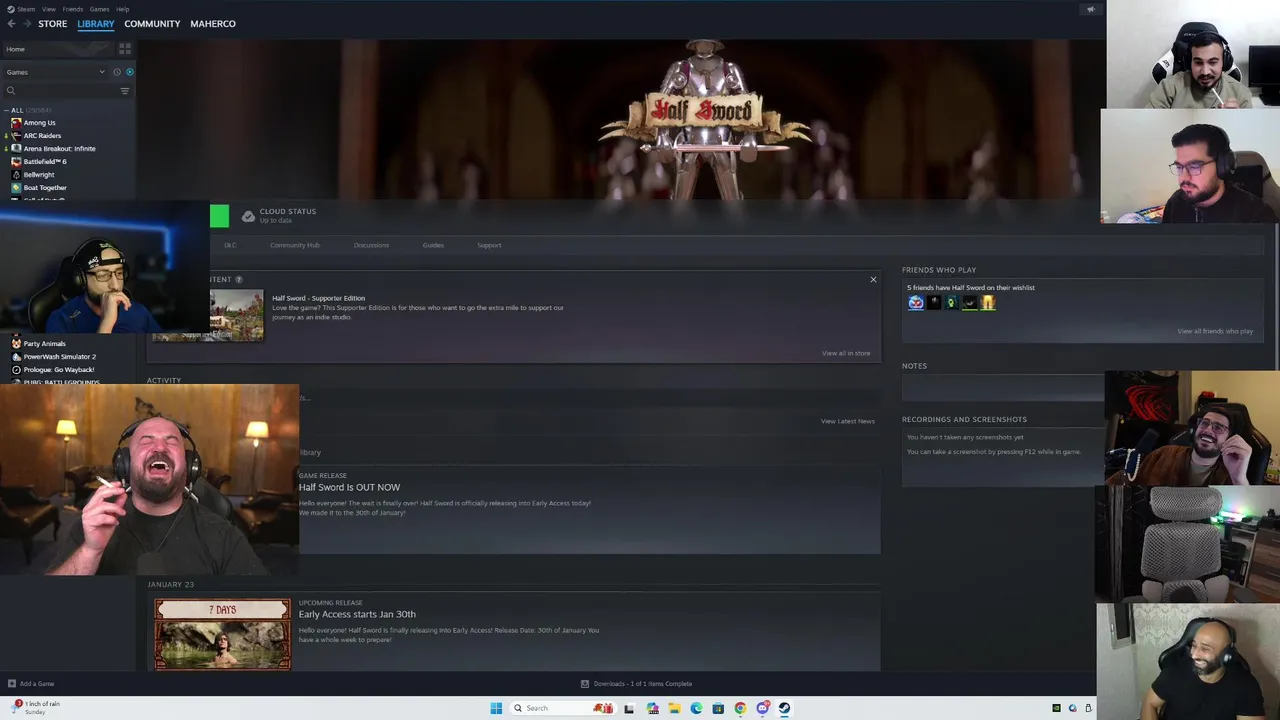Open the COMMUNITY tab
1280x720 pixels.
pyautogui.click(x=152, y=24)
